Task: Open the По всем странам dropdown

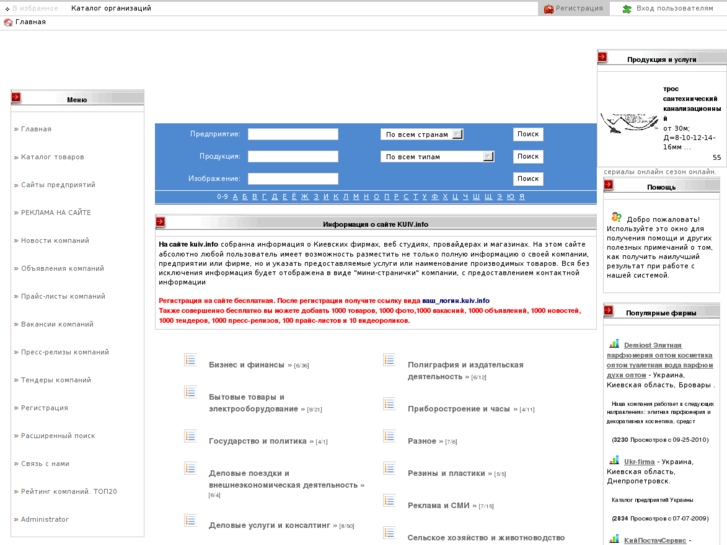Action: 422,135
